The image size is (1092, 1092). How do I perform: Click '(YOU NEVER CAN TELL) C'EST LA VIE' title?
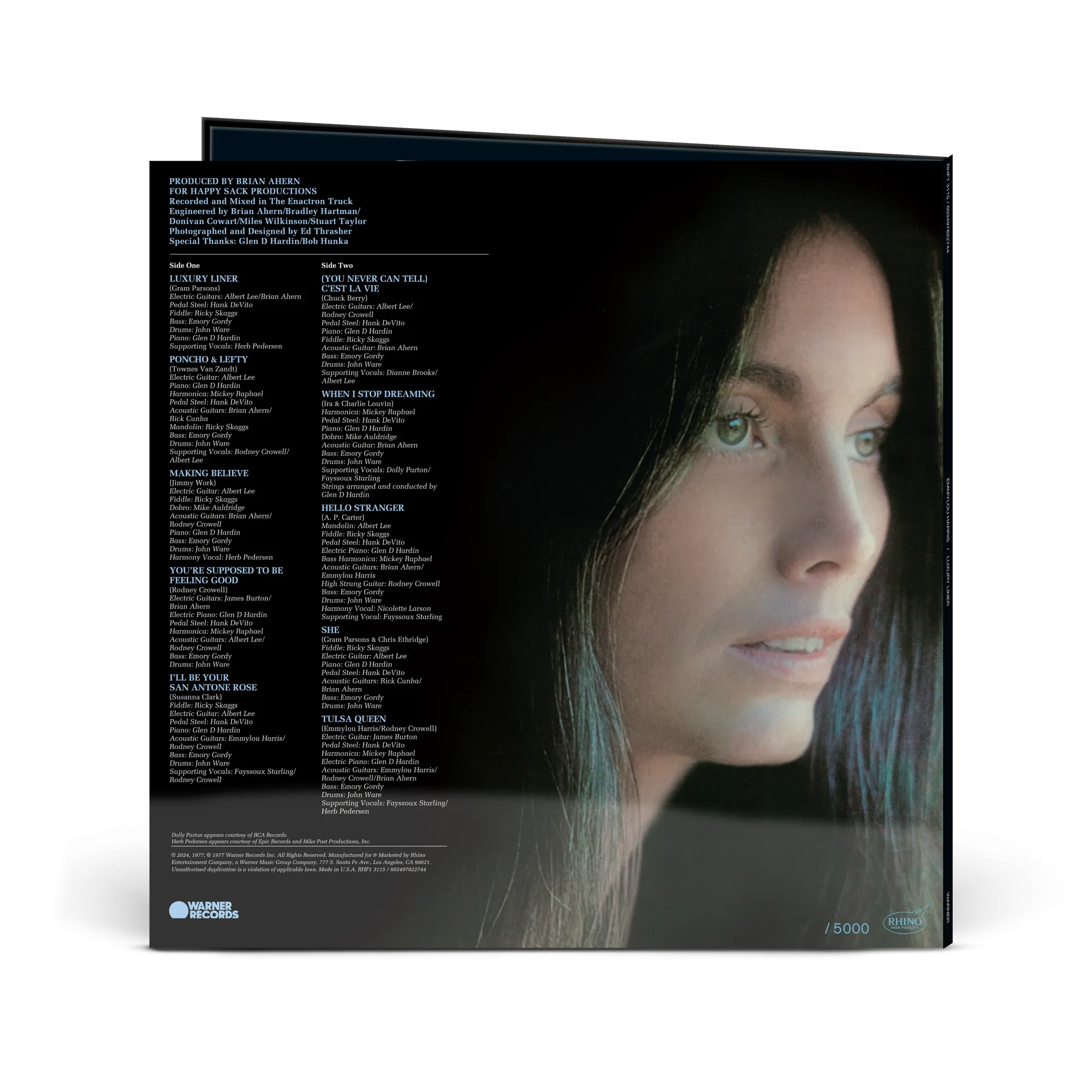374,284
